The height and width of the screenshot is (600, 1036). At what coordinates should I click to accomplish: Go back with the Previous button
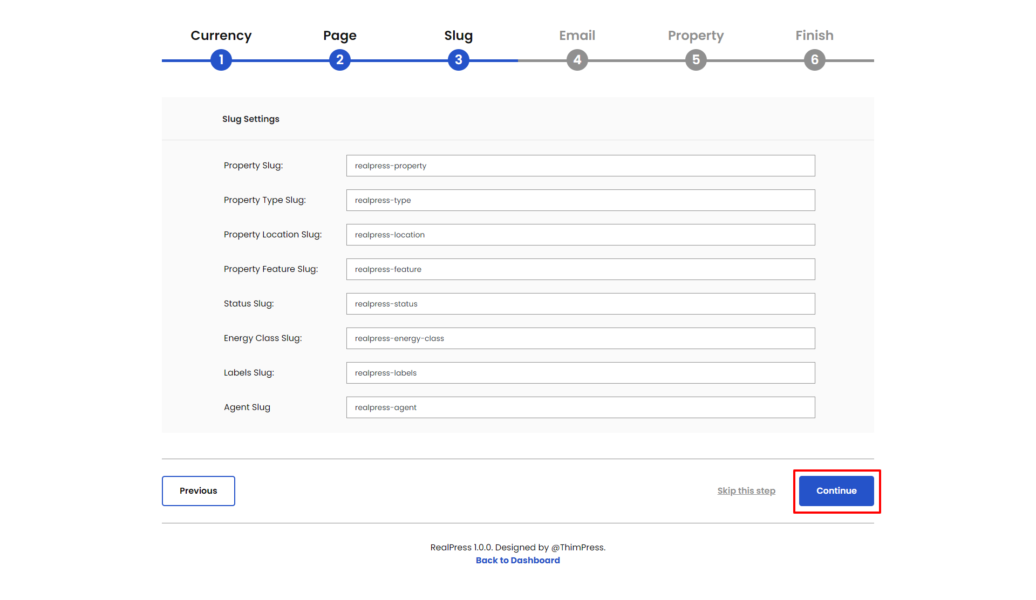tap(198, 491)
